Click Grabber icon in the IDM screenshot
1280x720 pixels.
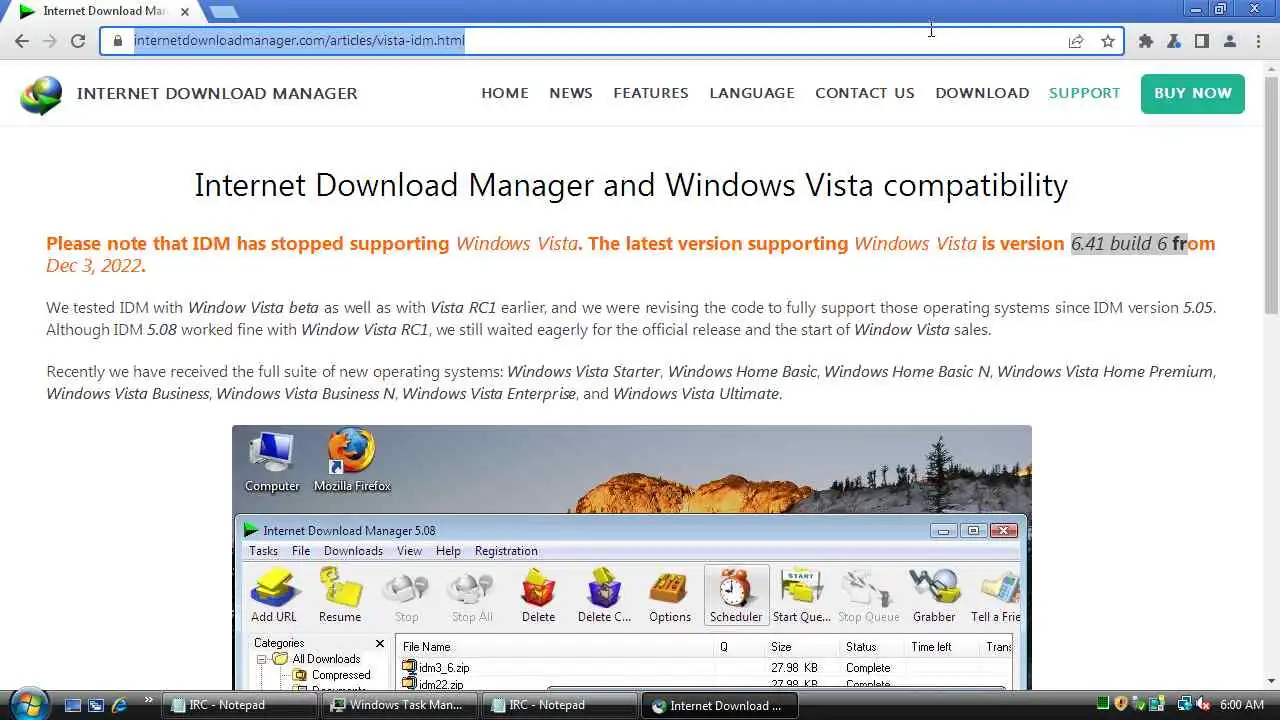click(x=934, y=595)
